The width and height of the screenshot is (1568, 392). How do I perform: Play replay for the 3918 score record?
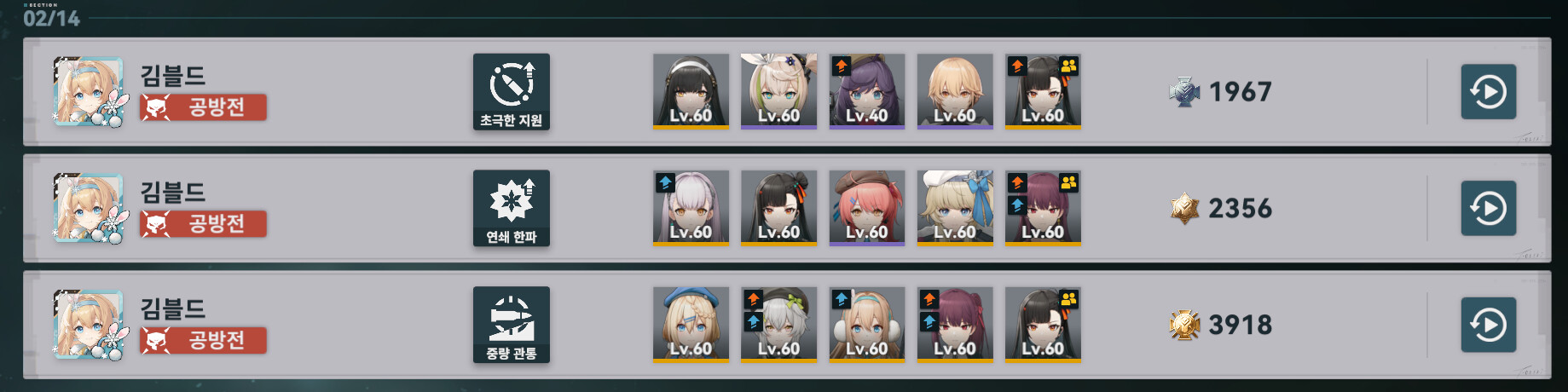[1488, 325]
